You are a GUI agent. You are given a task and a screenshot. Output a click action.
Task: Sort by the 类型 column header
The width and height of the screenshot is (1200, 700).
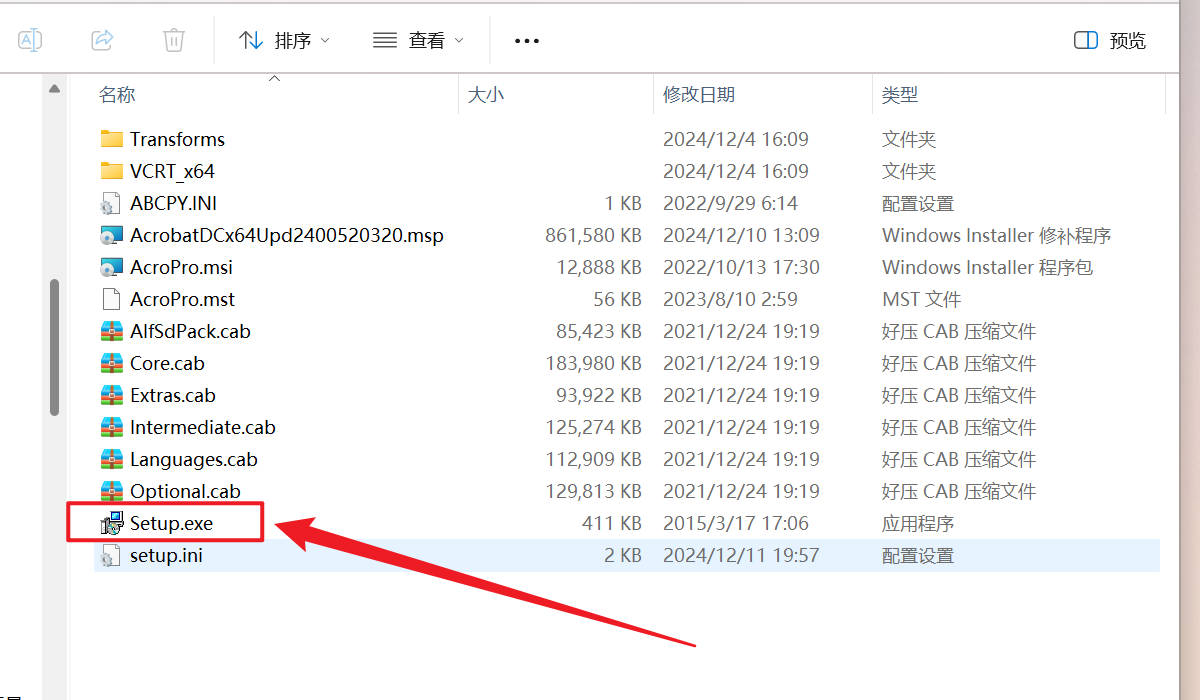pos(900,95)
